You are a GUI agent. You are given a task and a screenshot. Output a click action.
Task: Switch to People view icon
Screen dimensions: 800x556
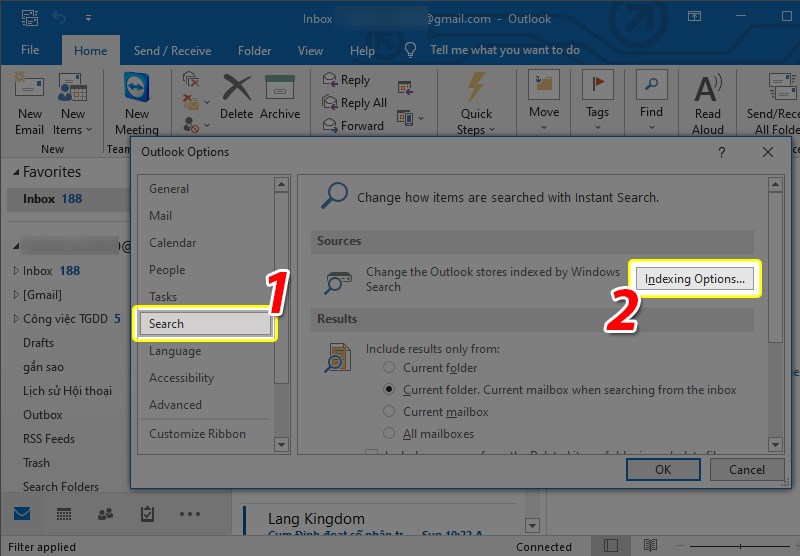(105, 514)
